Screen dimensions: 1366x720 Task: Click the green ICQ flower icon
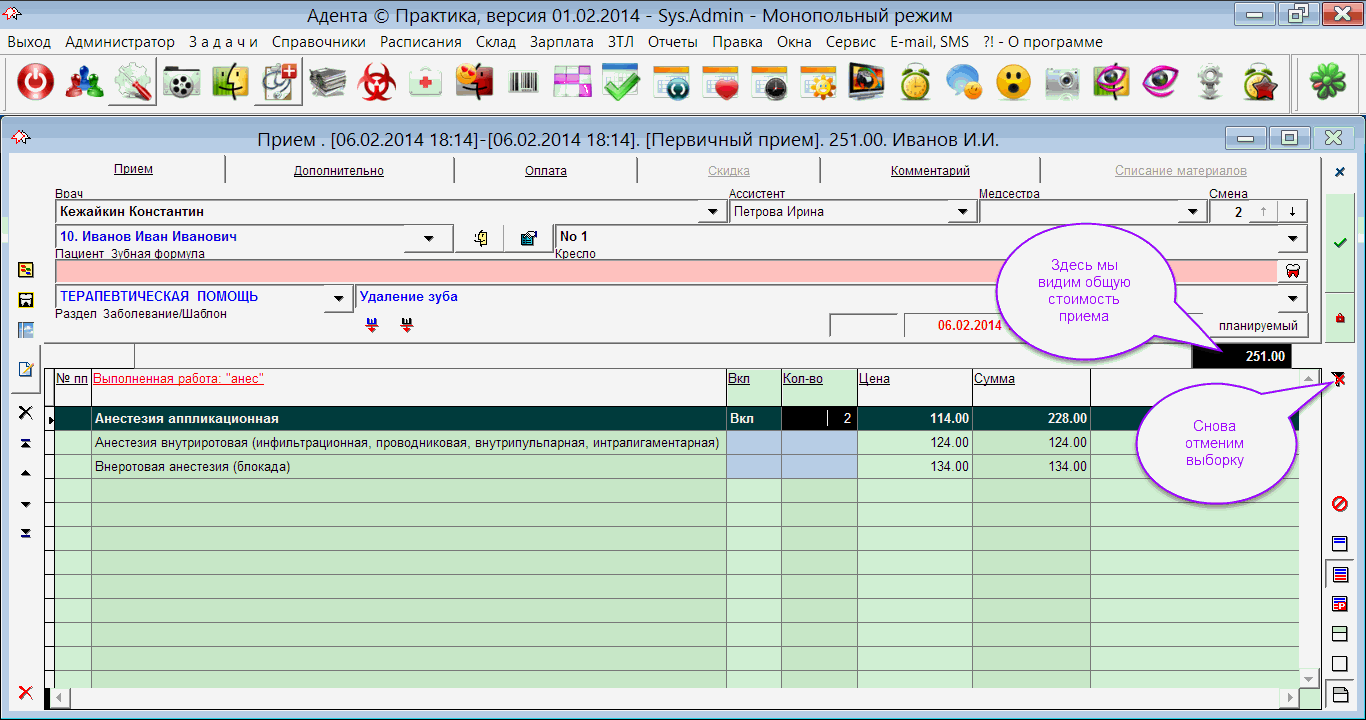point(1327,83)
